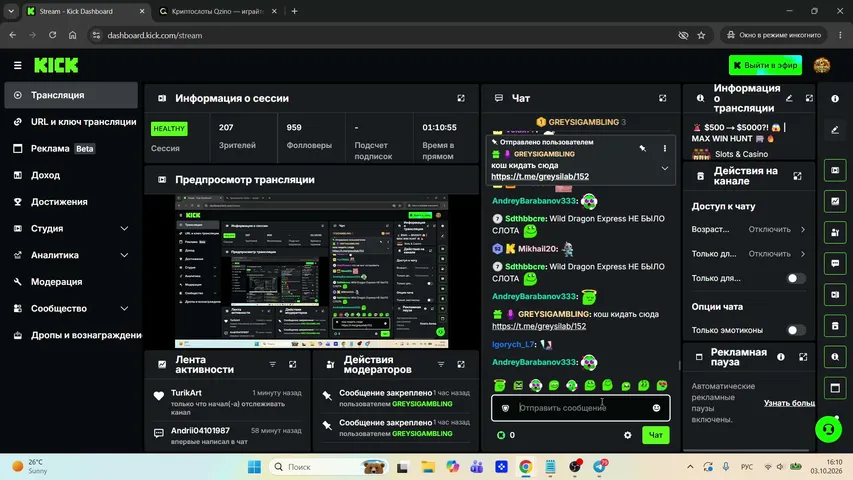Expand the Channel Actions panel
The height and width of the screenshot is (480, 853).
click(798, 176)
